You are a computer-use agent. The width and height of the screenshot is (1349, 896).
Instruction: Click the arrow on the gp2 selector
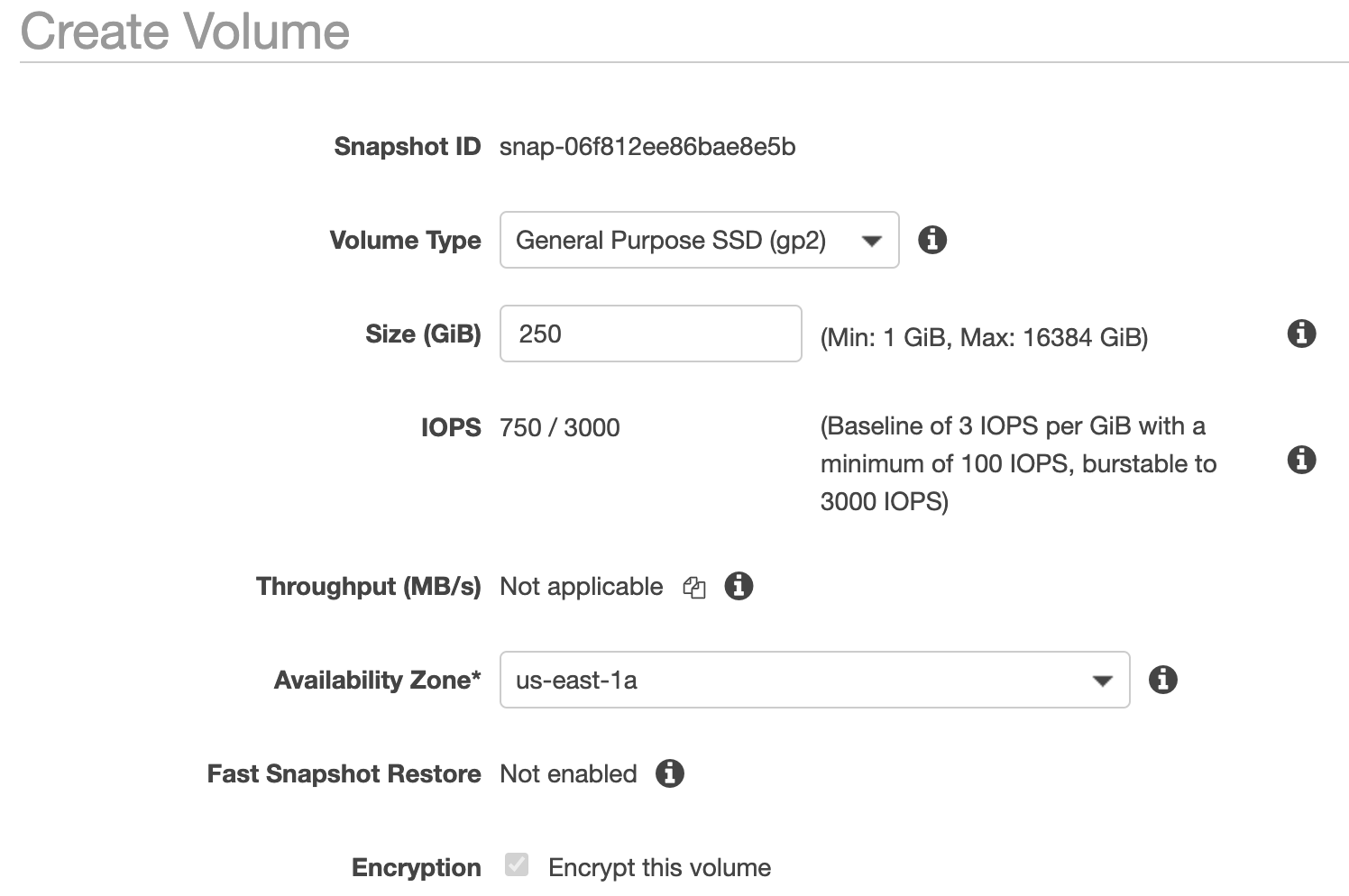click(871, 241)
